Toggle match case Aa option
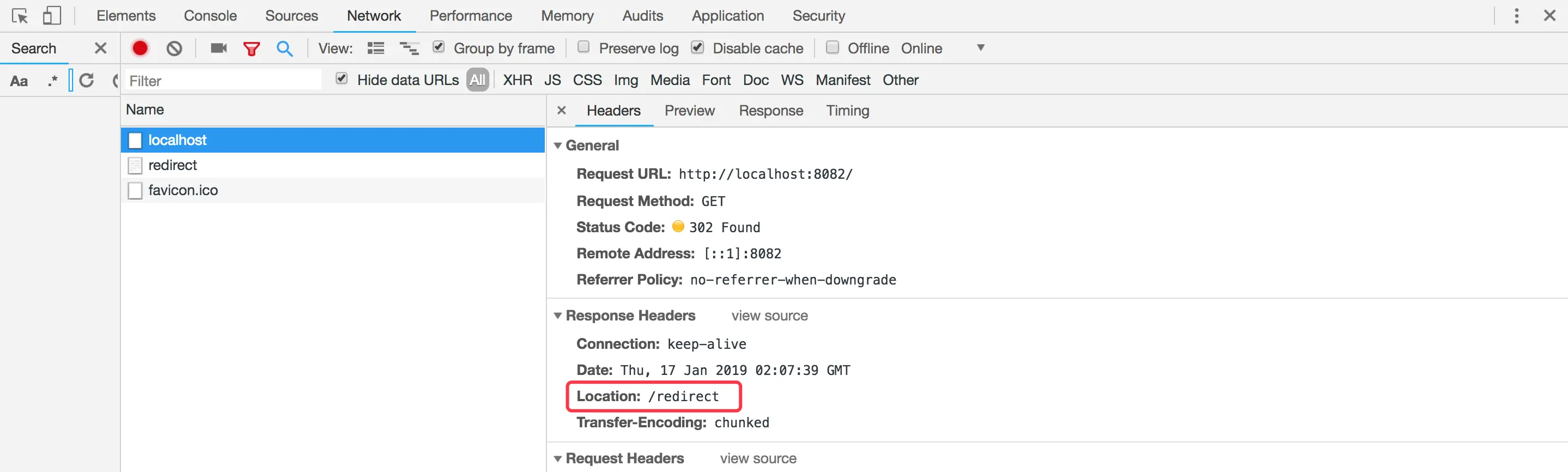Viewport: 1568px width, 472px height. 19,80
